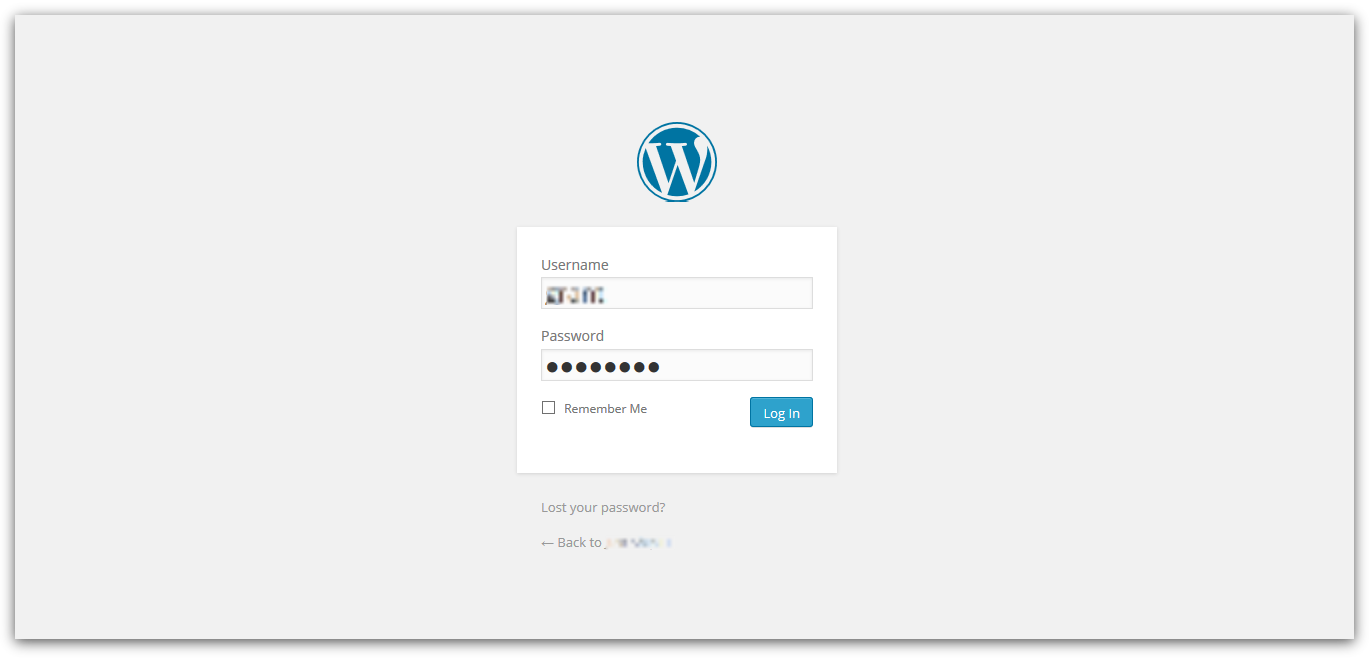Focus the Password input field
Screen dimensions: 1369x659
point(677,365)
